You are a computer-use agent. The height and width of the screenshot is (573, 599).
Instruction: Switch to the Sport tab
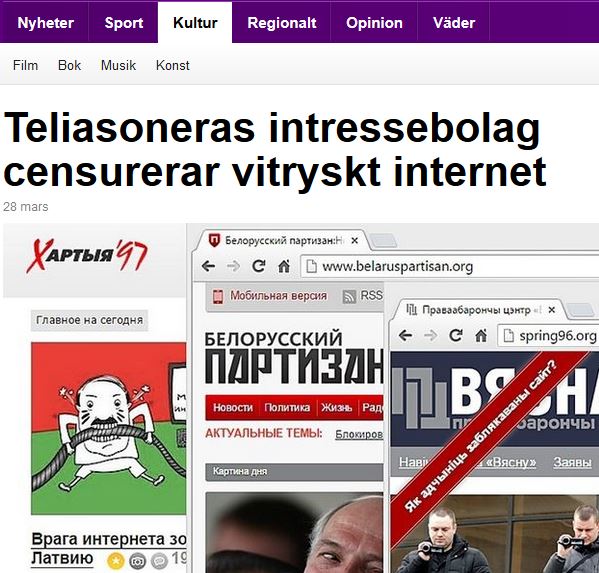pyautogui.click(x=124, y=23)
